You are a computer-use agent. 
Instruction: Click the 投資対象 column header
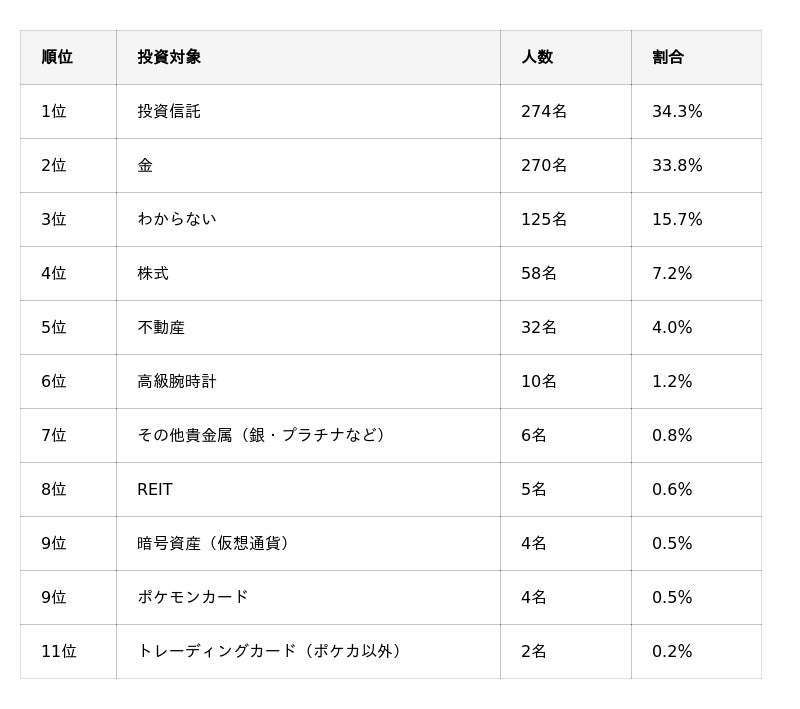(x=169, y=57)
